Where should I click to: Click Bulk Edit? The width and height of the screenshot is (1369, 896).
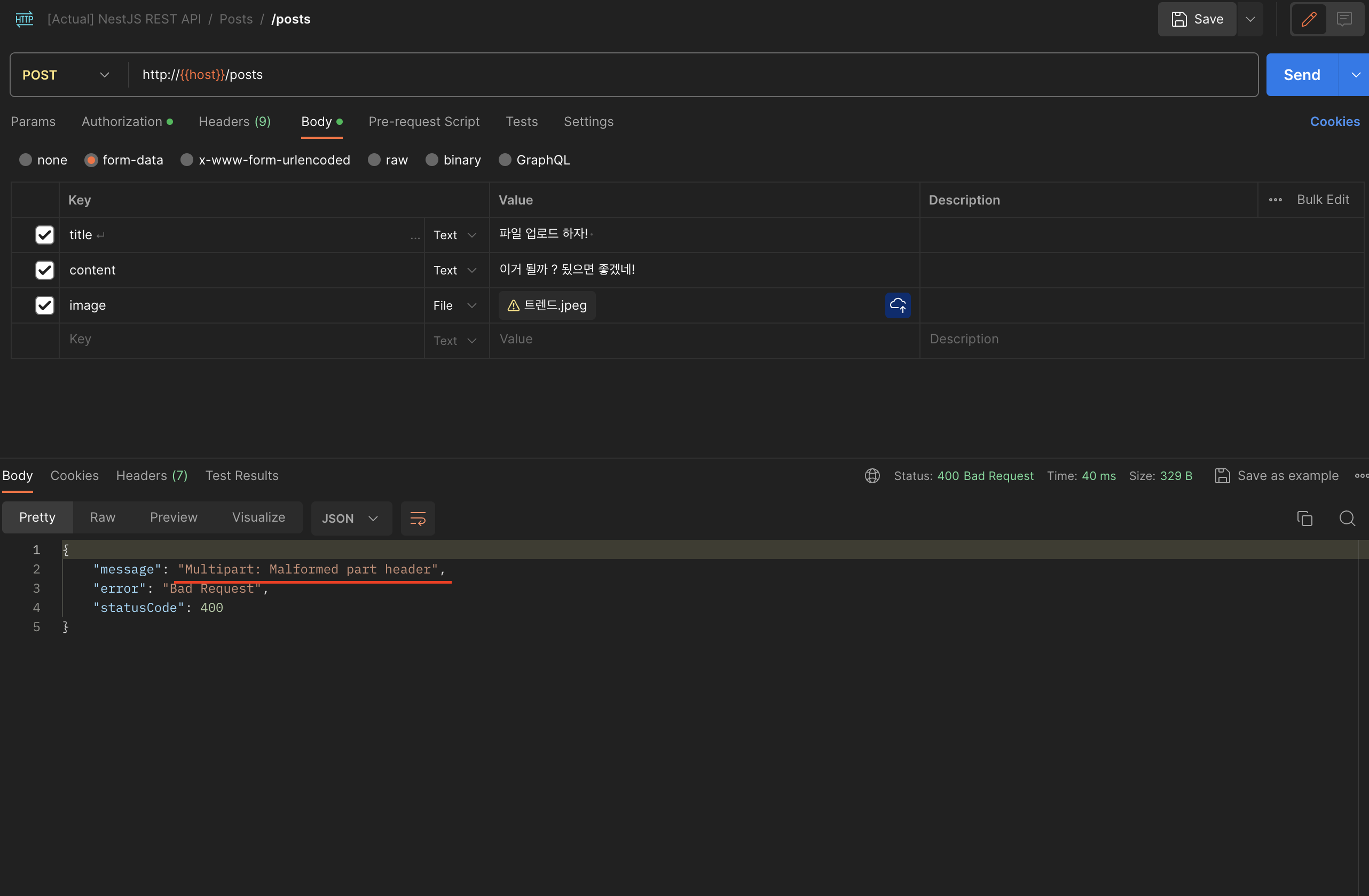click(1323, 200)
